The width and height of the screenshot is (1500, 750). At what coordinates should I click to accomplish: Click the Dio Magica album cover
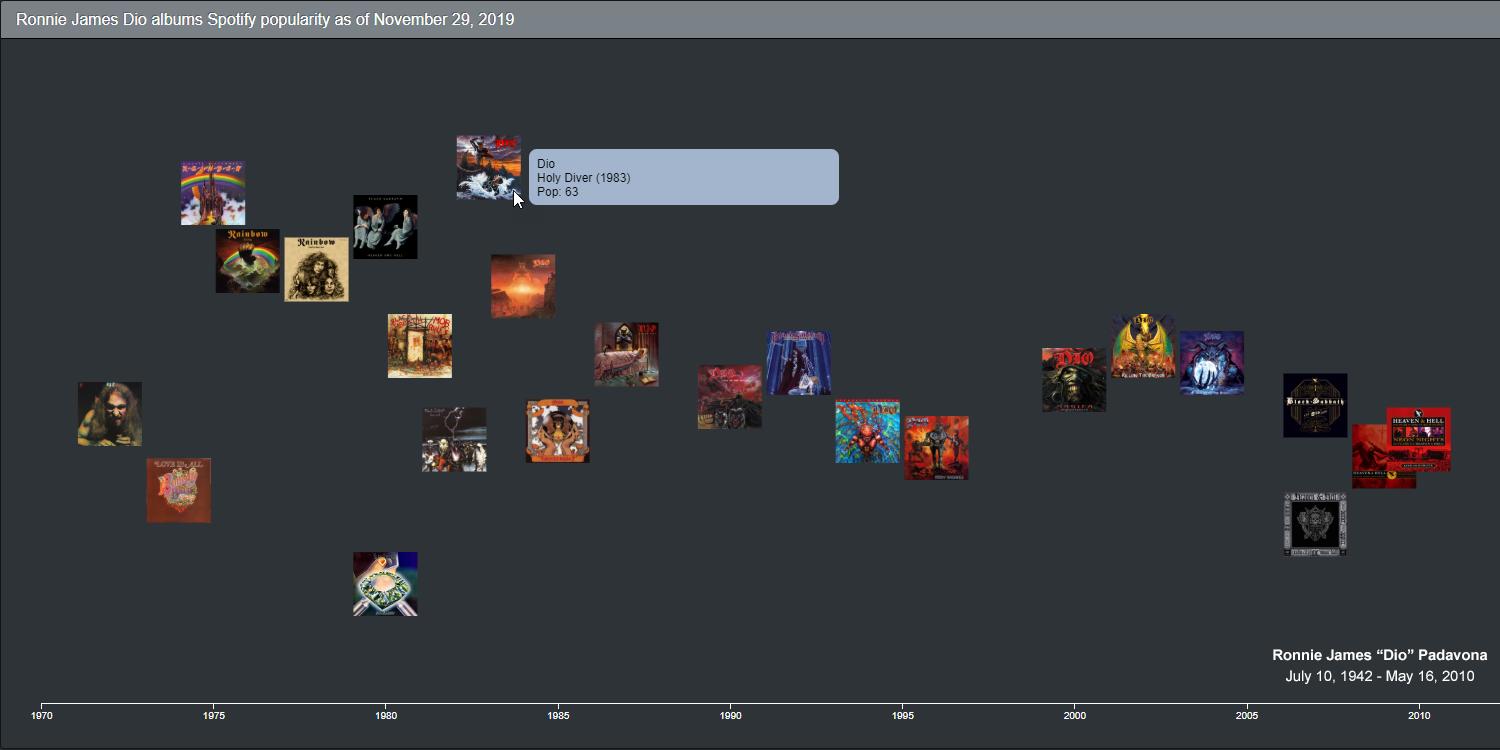click(1074, 380)
